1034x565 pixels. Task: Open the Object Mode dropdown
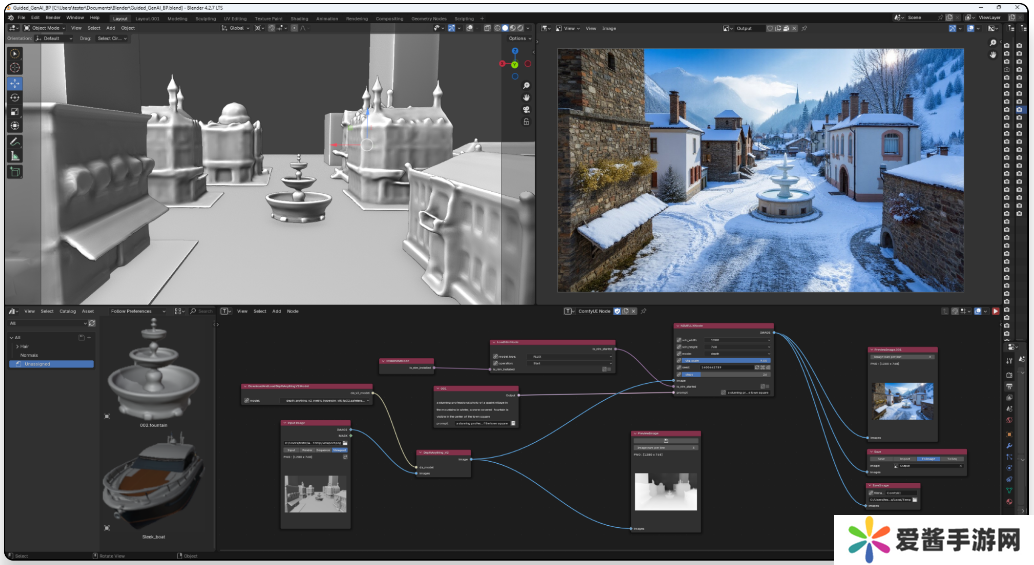click(x=44, y=28)
